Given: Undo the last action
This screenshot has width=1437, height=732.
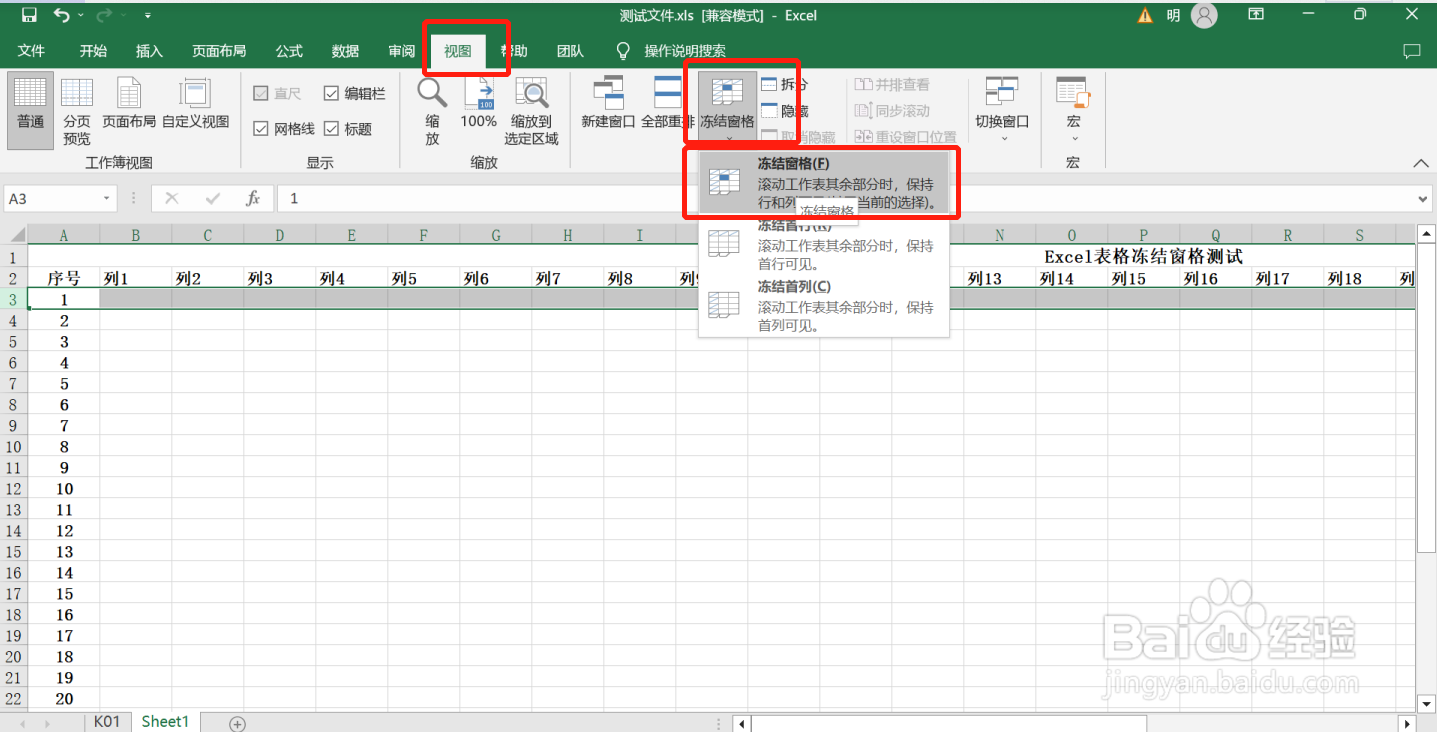Looking at the screenshot, I should pyautogui.click(x=62, y=15).
